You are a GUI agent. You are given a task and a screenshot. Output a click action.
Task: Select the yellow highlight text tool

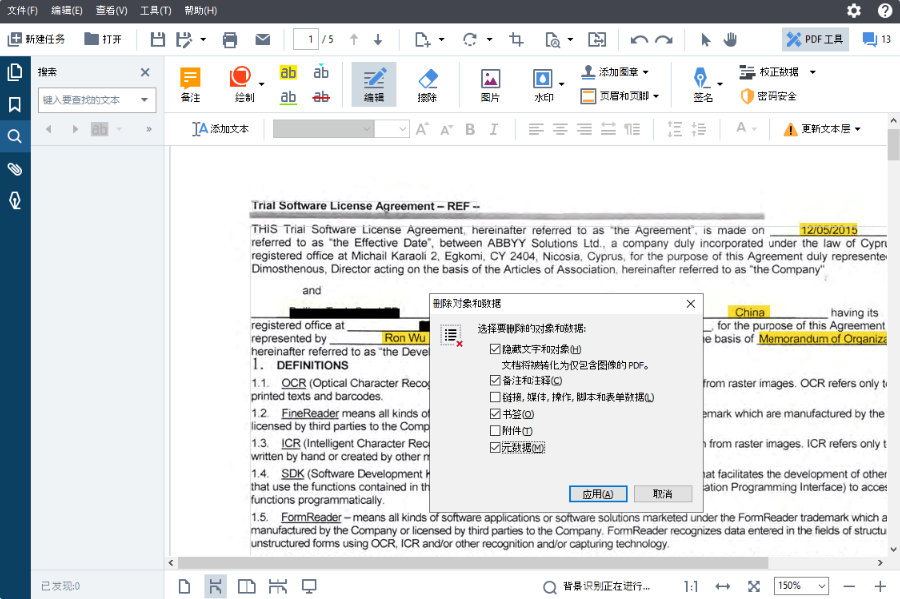pos(288,72)
